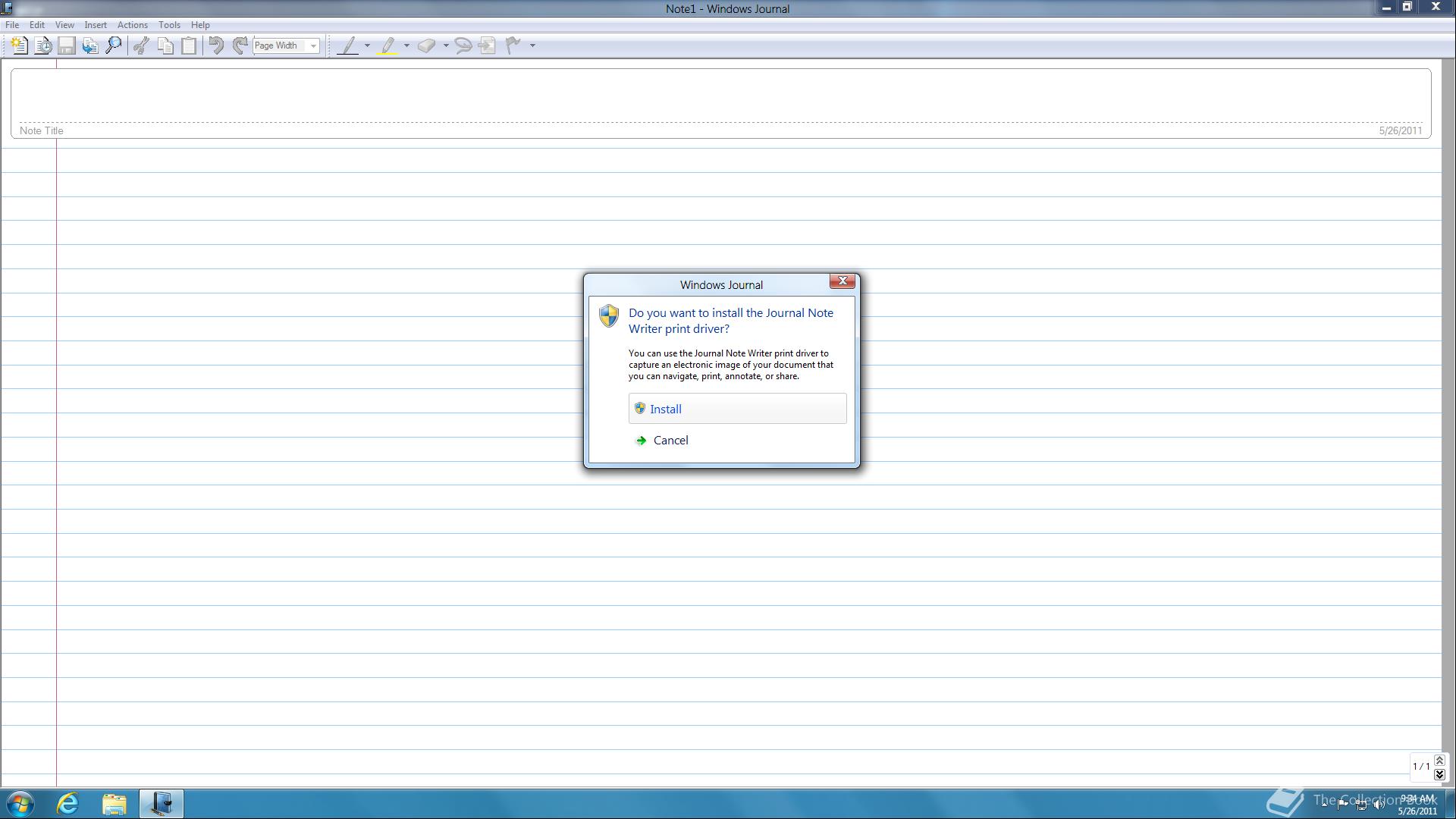
Task: Select the Flag tool
Action: 513,45
